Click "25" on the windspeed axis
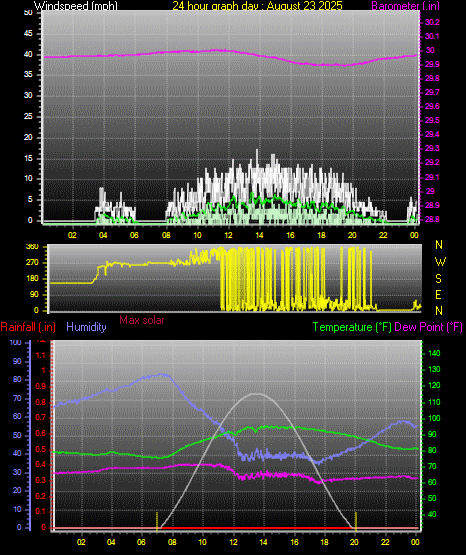This screenshot has width=466, height=555. pyautogui.click(x=28, y=116)
